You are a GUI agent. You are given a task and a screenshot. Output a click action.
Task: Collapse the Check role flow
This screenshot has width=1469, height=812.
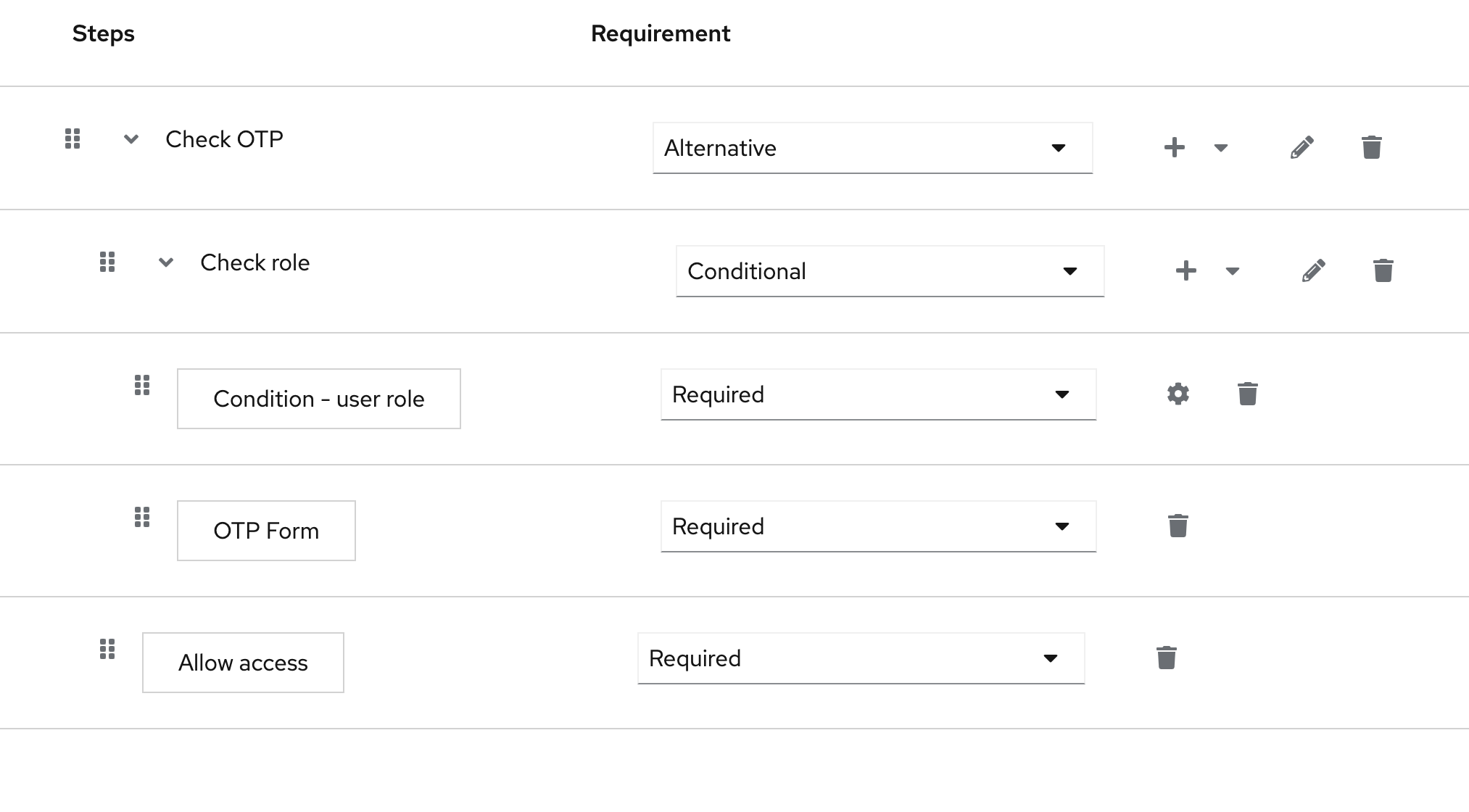point(165,262)
